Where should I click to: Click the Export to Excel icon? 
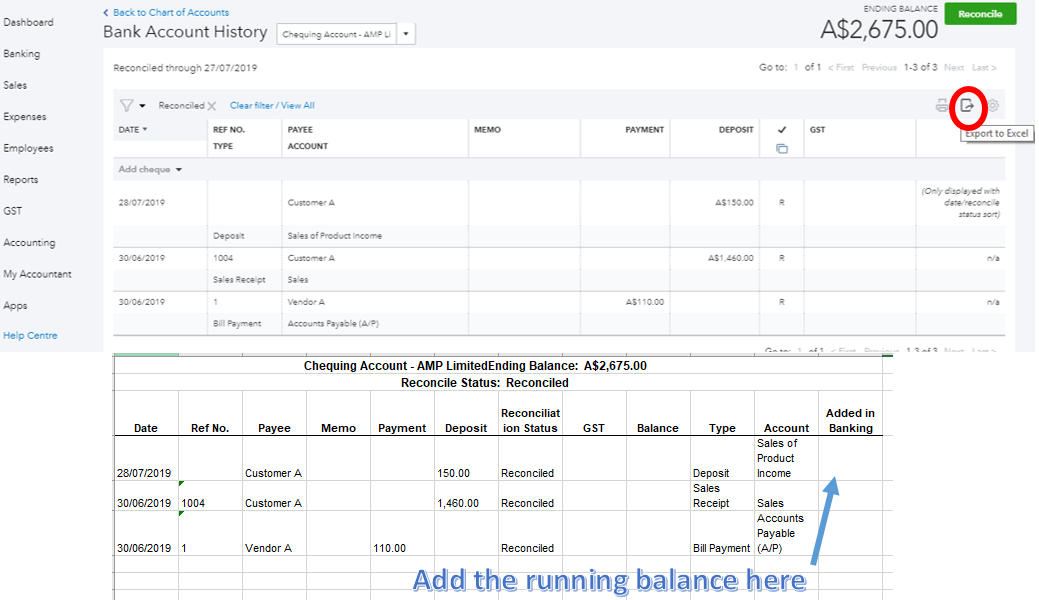pos(966,105)
